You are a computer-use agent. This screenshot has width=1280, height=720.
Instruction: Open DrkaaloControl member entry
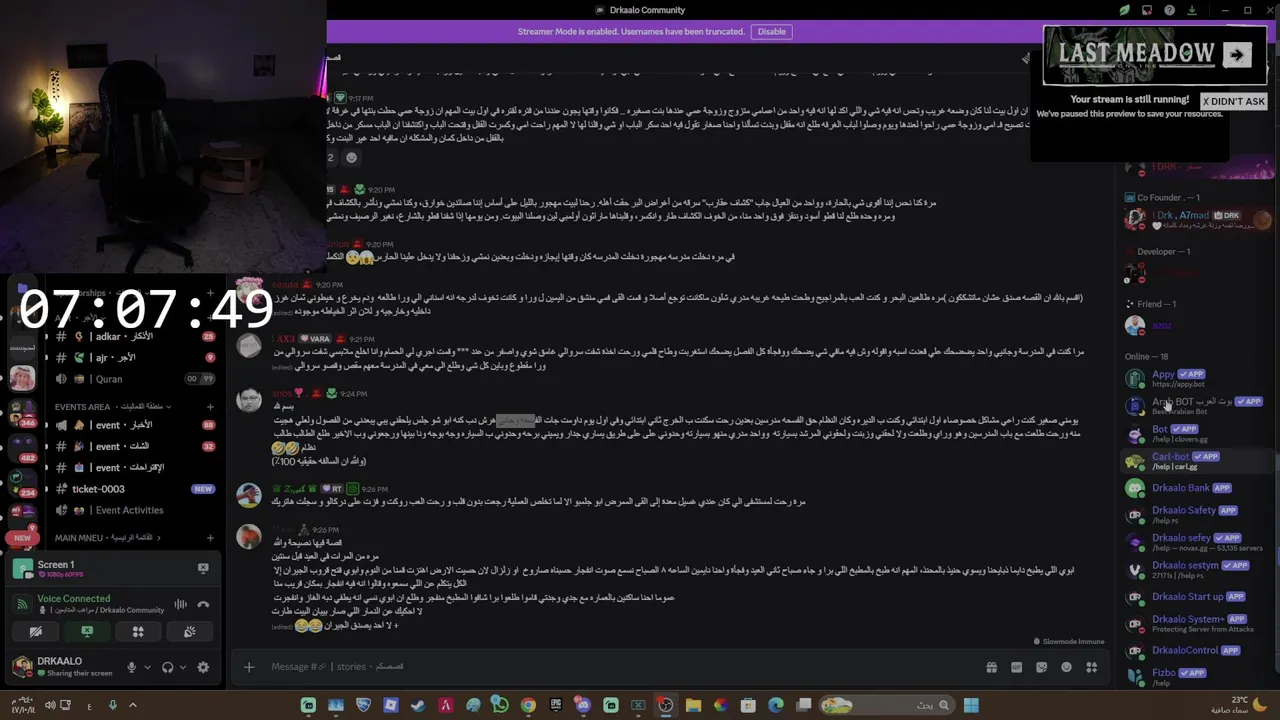tap(1194, 650)
